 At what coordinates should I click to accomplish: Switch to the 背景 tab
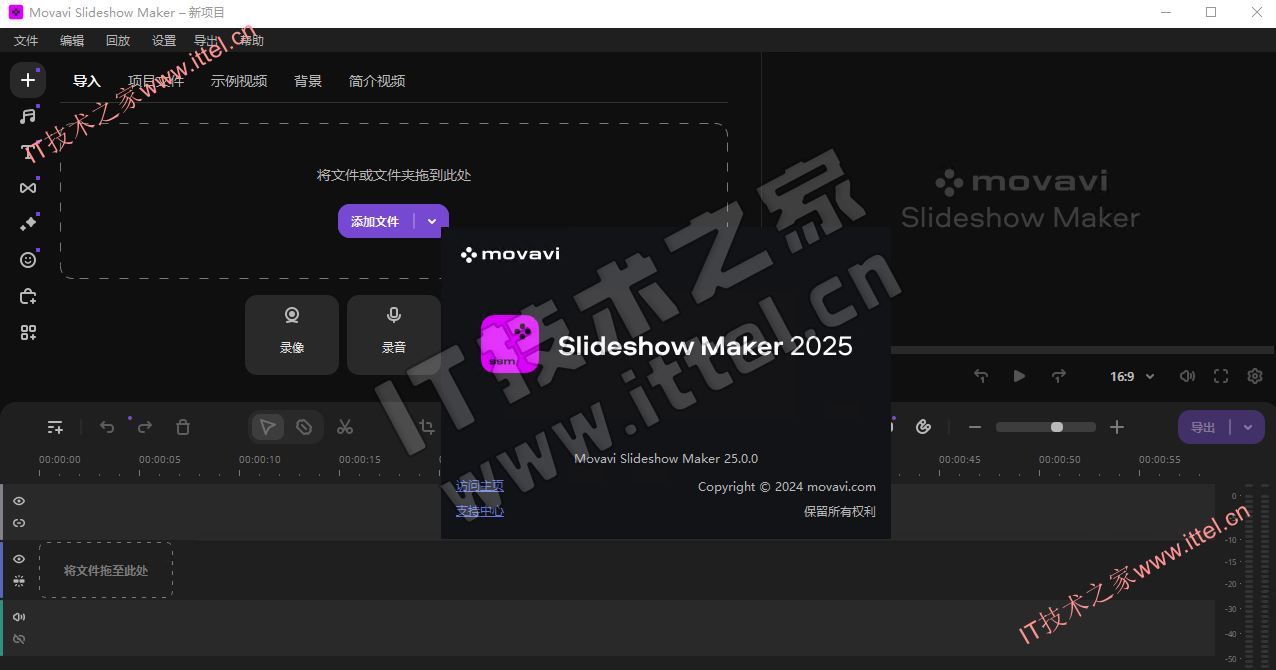pyautogui.click(x=308, y=81)
